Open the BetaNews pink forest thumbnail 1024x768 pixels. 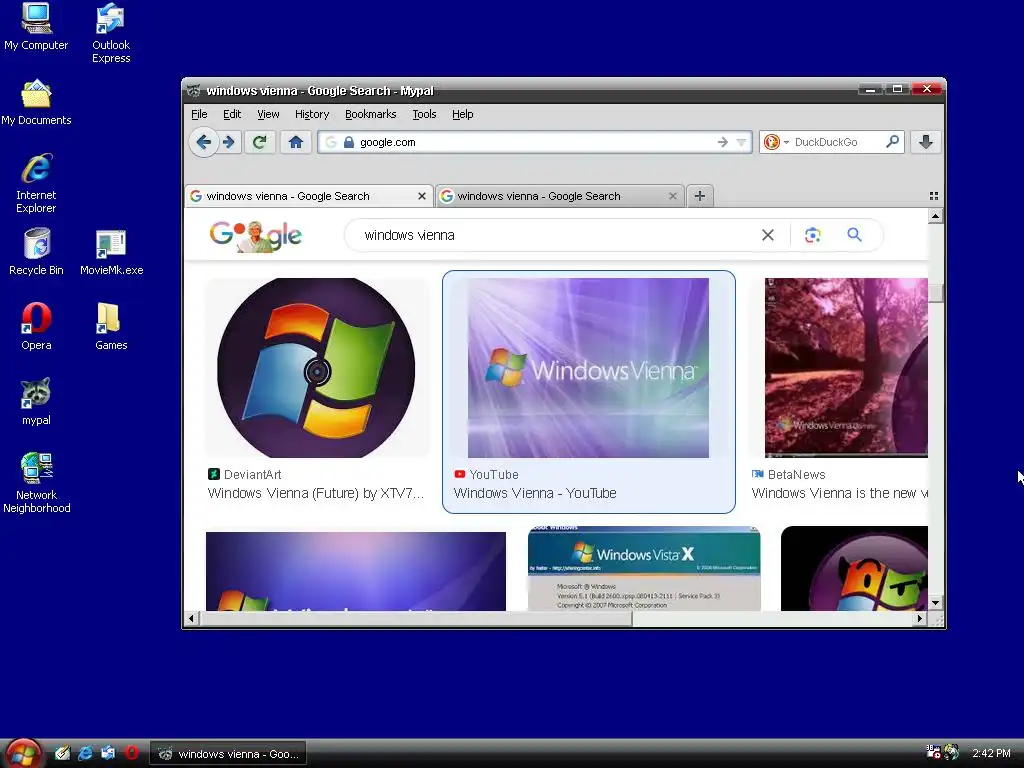[x=846, y=368]
